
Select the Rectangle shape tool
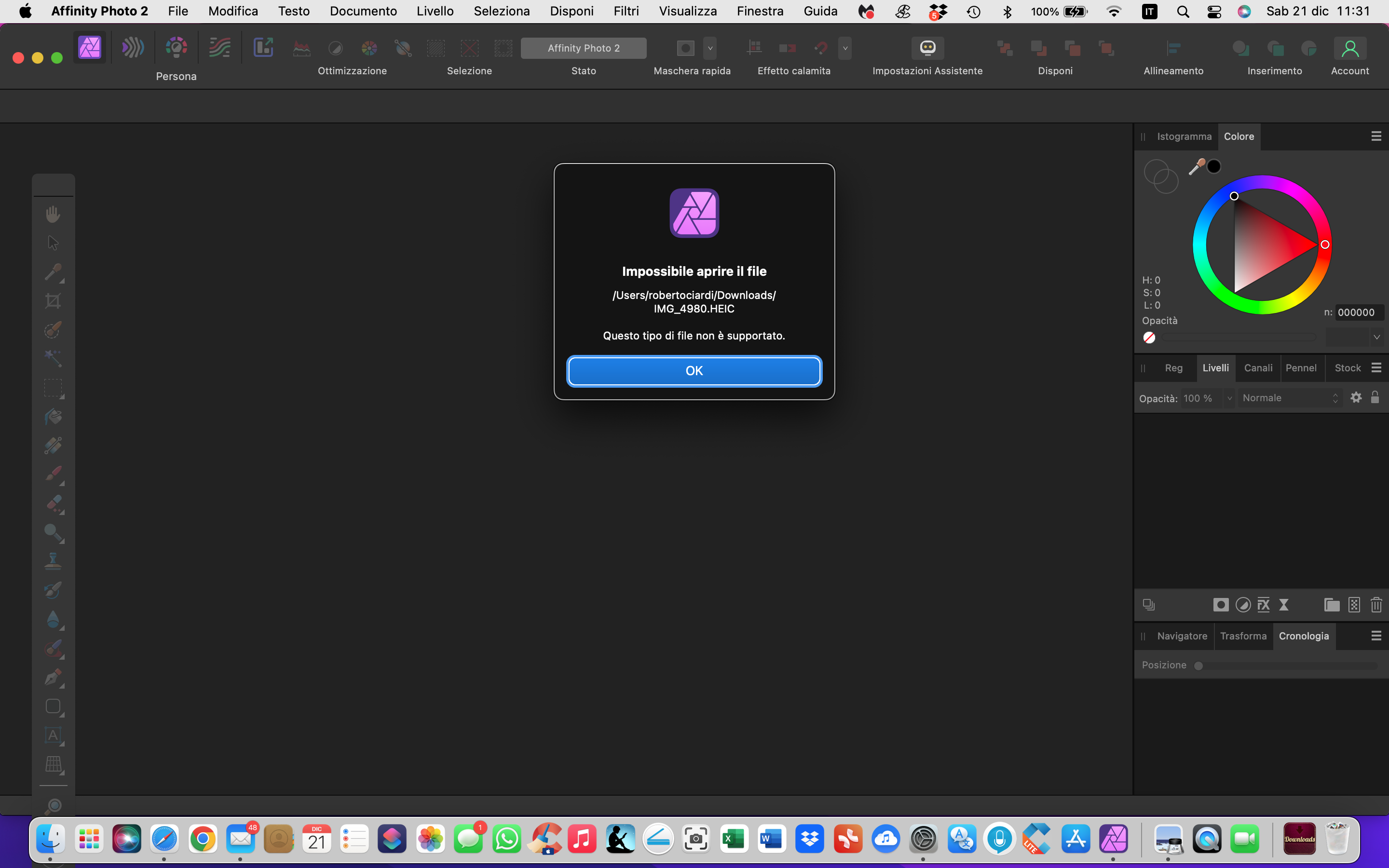53,706
